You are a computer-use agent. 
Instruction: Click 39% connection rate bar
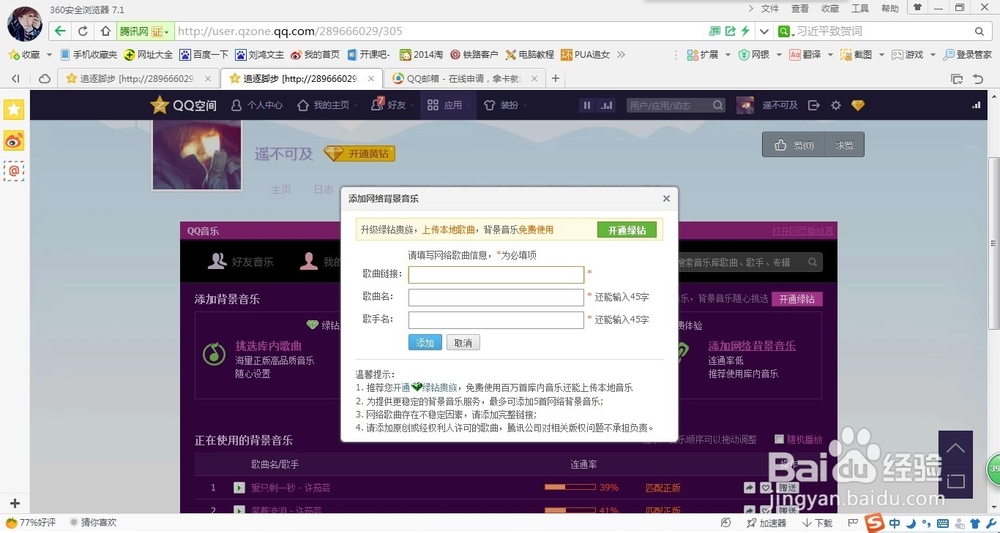click(570, 488)
